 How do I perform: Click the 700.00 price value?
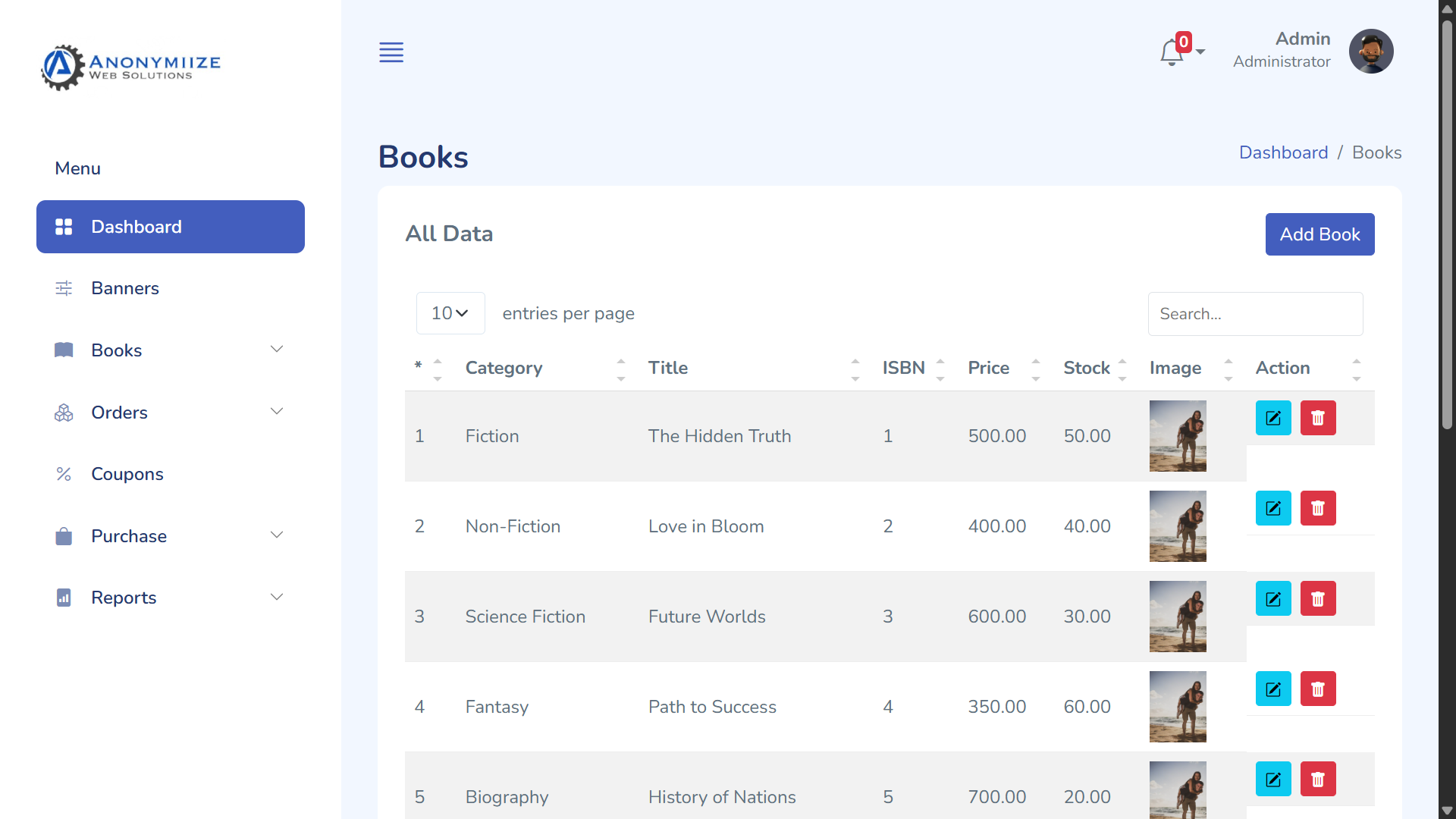coord(996,797)
